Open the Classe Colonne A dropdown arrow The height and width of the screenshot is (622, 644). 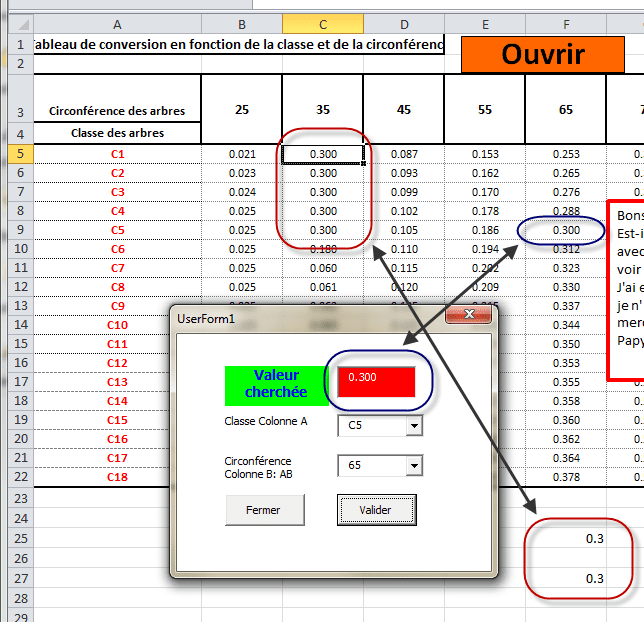pyautogui.click(x=414, y=426)
